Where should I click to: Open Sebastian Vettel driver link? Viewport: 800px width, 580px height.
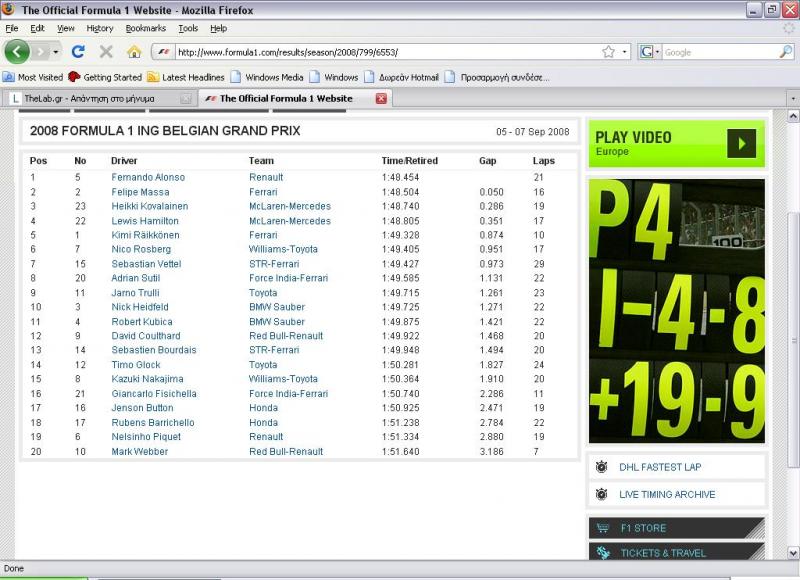pyautogui.click(x=146, y=264)
